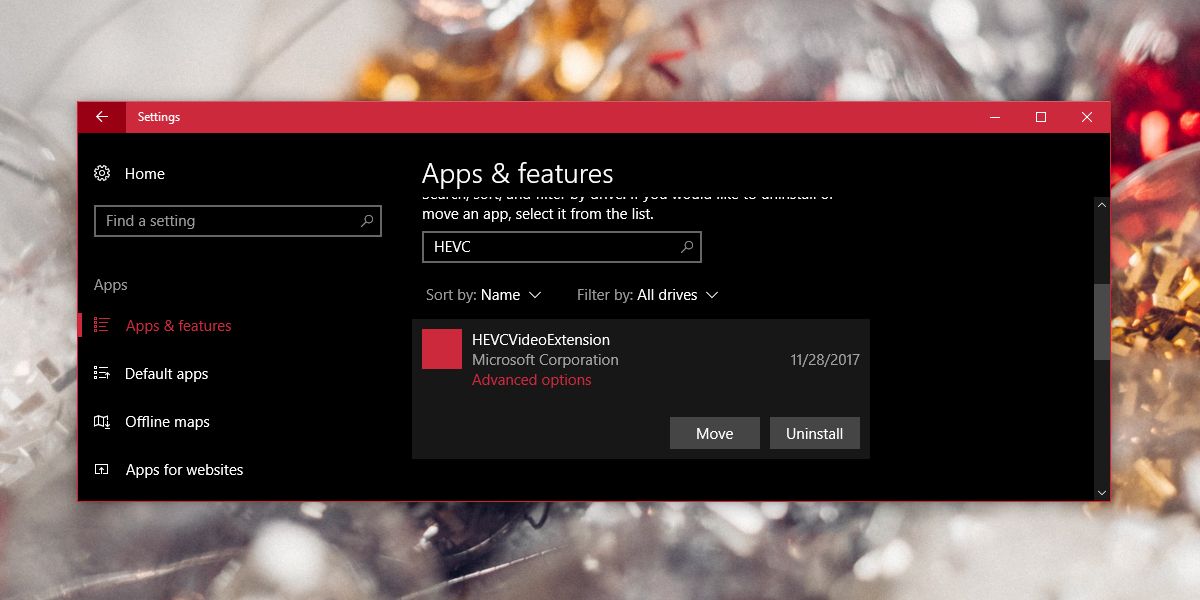1200x600 pixels.
Task: Open Apps & features section
Action: 178,326
